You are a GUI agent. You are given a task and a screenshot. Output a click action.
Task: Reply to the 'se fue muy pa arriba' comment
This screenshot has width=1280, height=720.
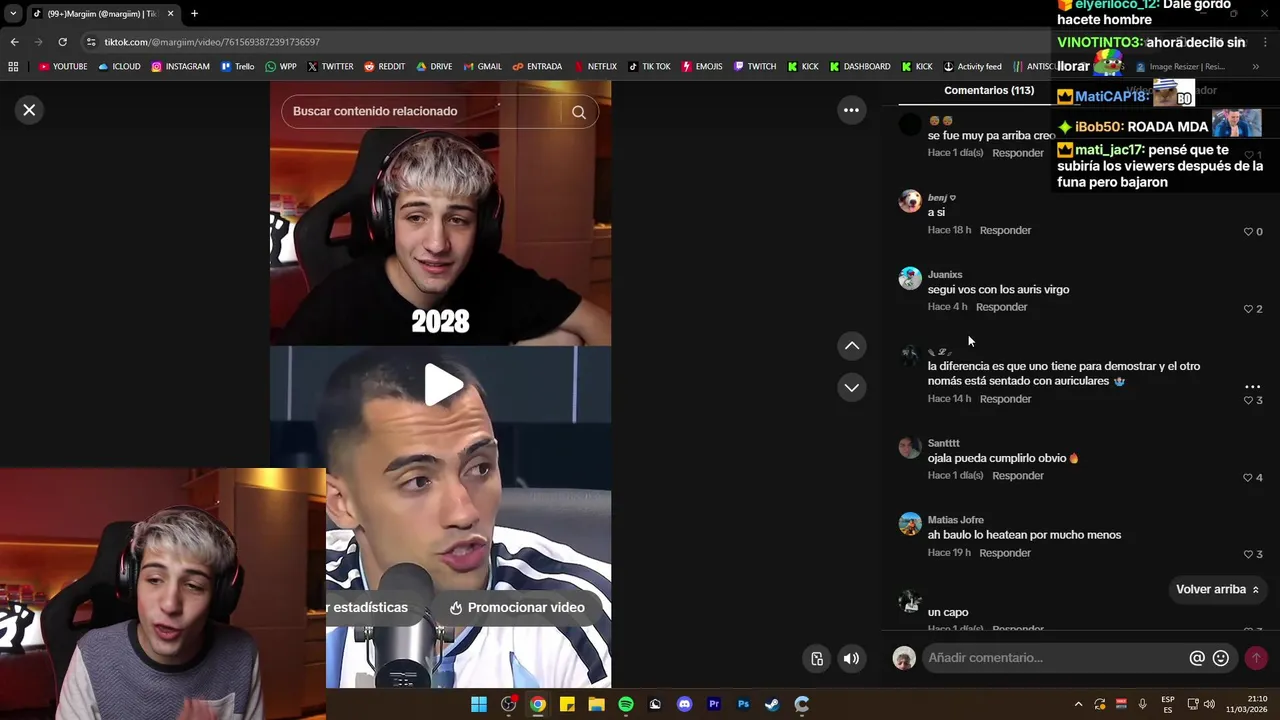point(1018,153)
